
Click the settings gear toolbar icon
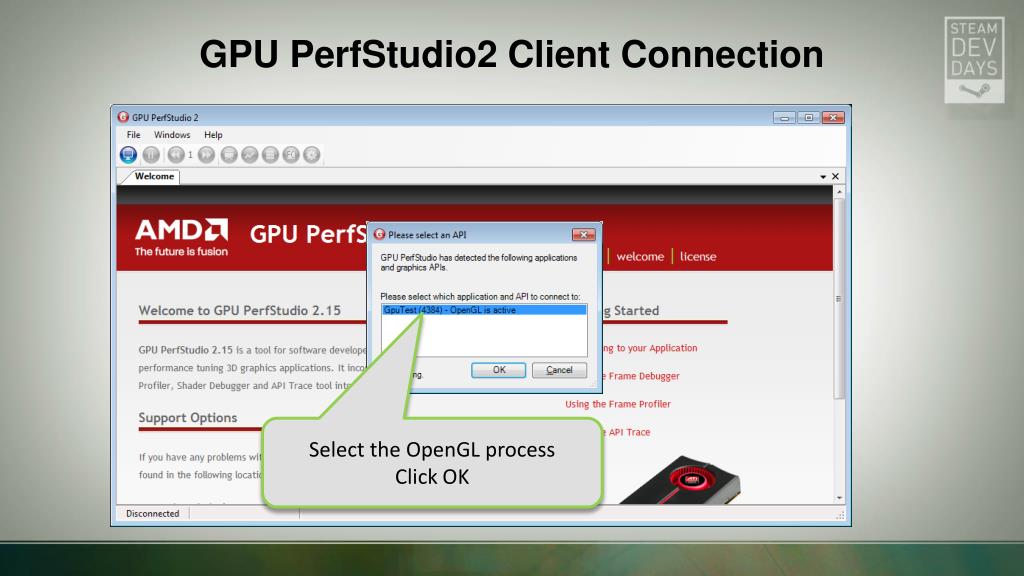tap(312, 155)
